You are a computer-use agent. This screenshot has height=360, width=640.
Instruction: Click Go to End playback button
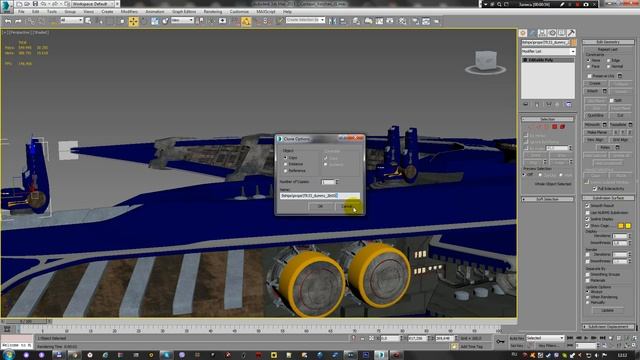point(602,338)
